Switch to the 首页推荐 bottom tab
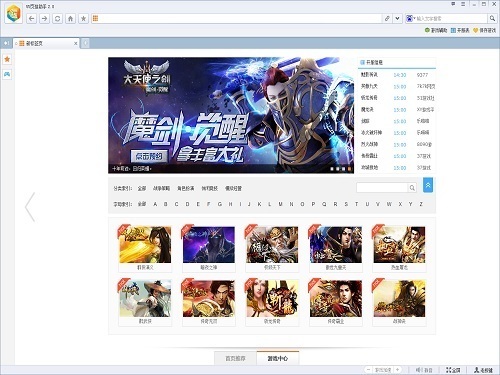Image resolution: width=500 pixels, height=375 pixels. pos(235,358)
